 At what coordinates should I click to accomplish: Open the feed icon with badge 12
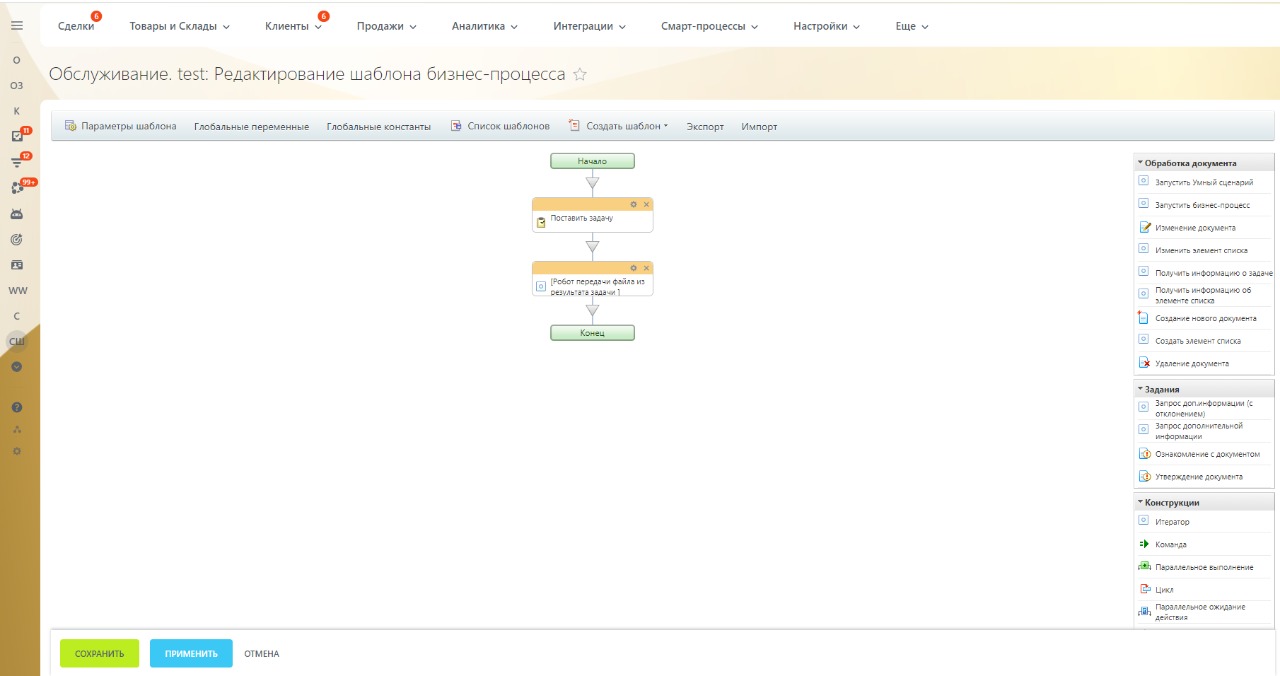(x=17, y=162)
